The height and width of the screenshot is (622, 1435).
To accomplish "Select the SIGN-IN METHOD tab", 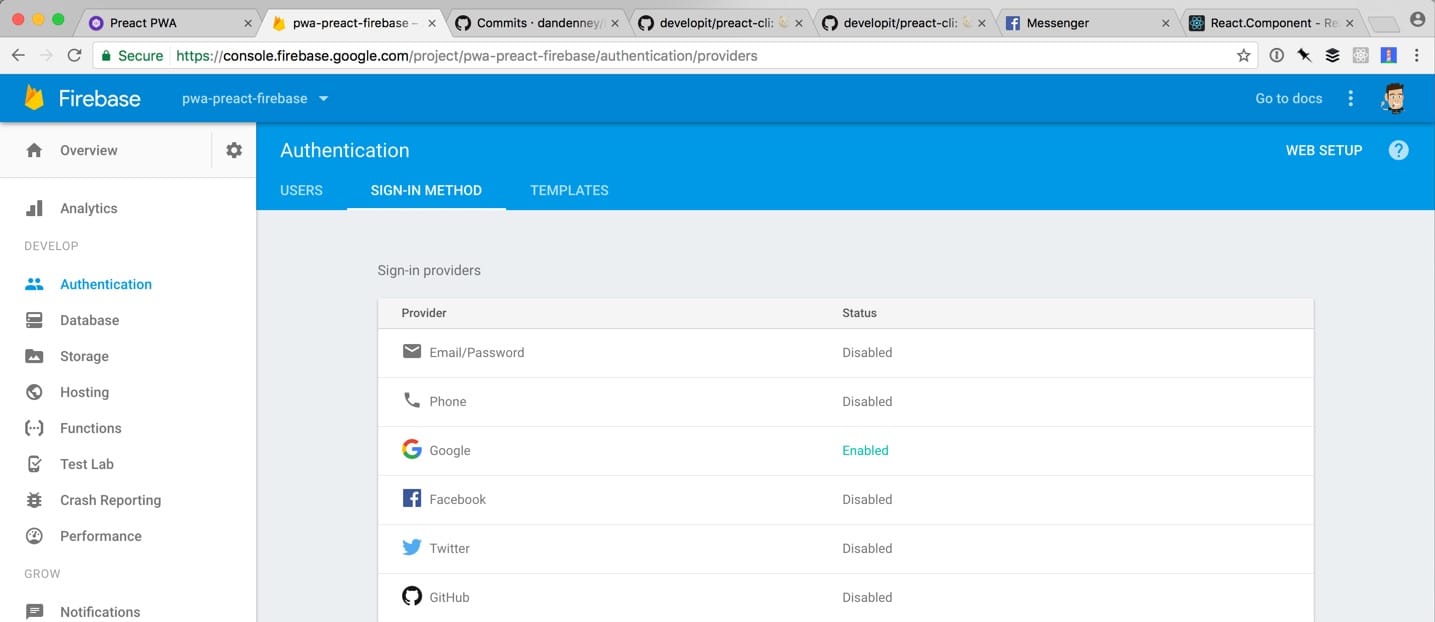I will [426, 190].
